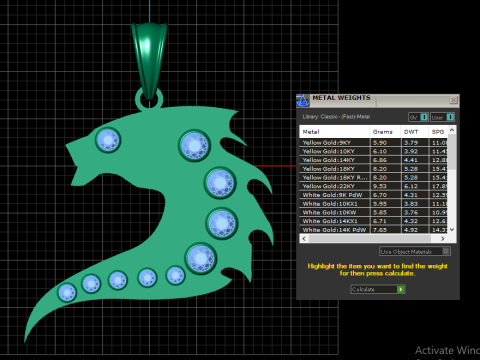Click the 4.31 DWT cell

point(414,195)
